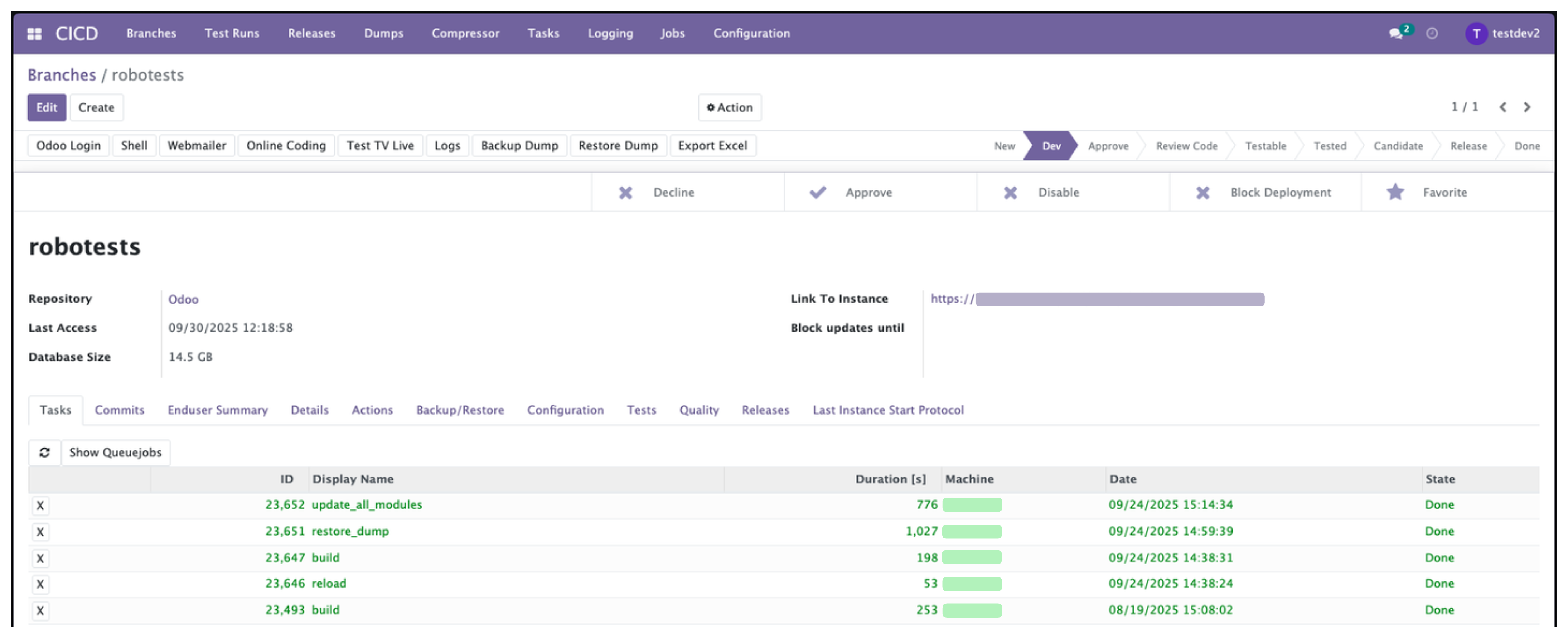Switch to Last Instance Start Protocol tab
The image size is (1568, 638).
pyautogui.click(x=888, y=410)
